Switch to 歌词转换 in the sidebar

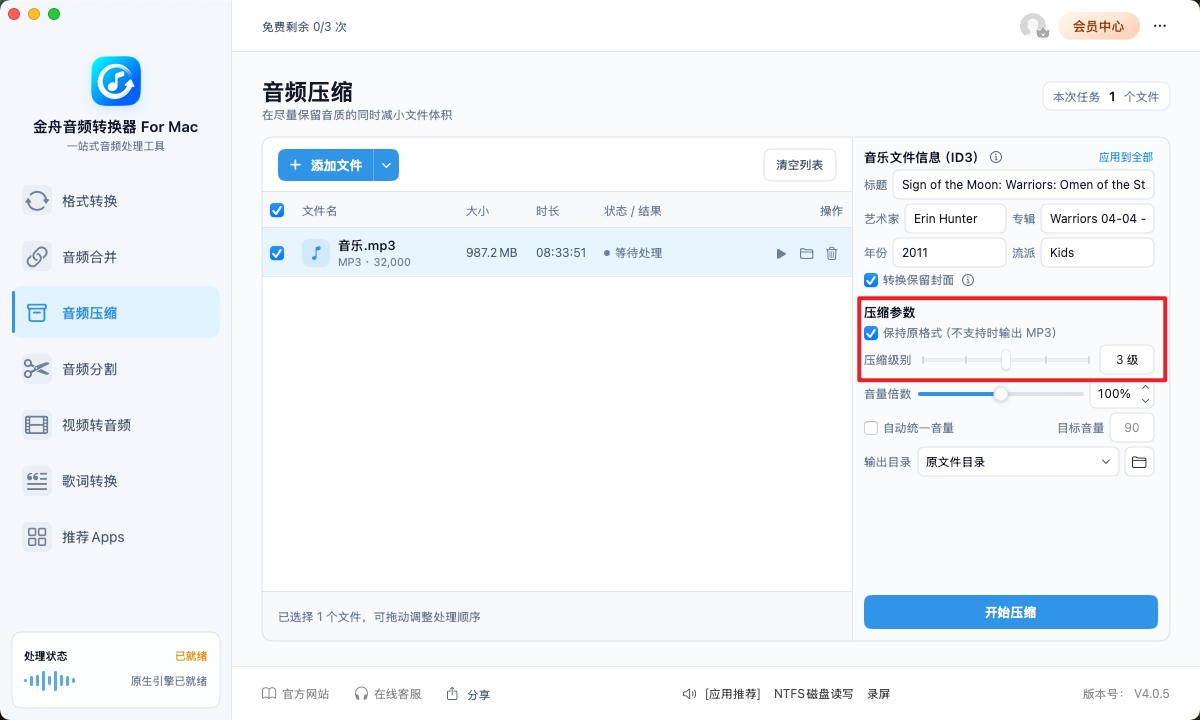(116, 481)
